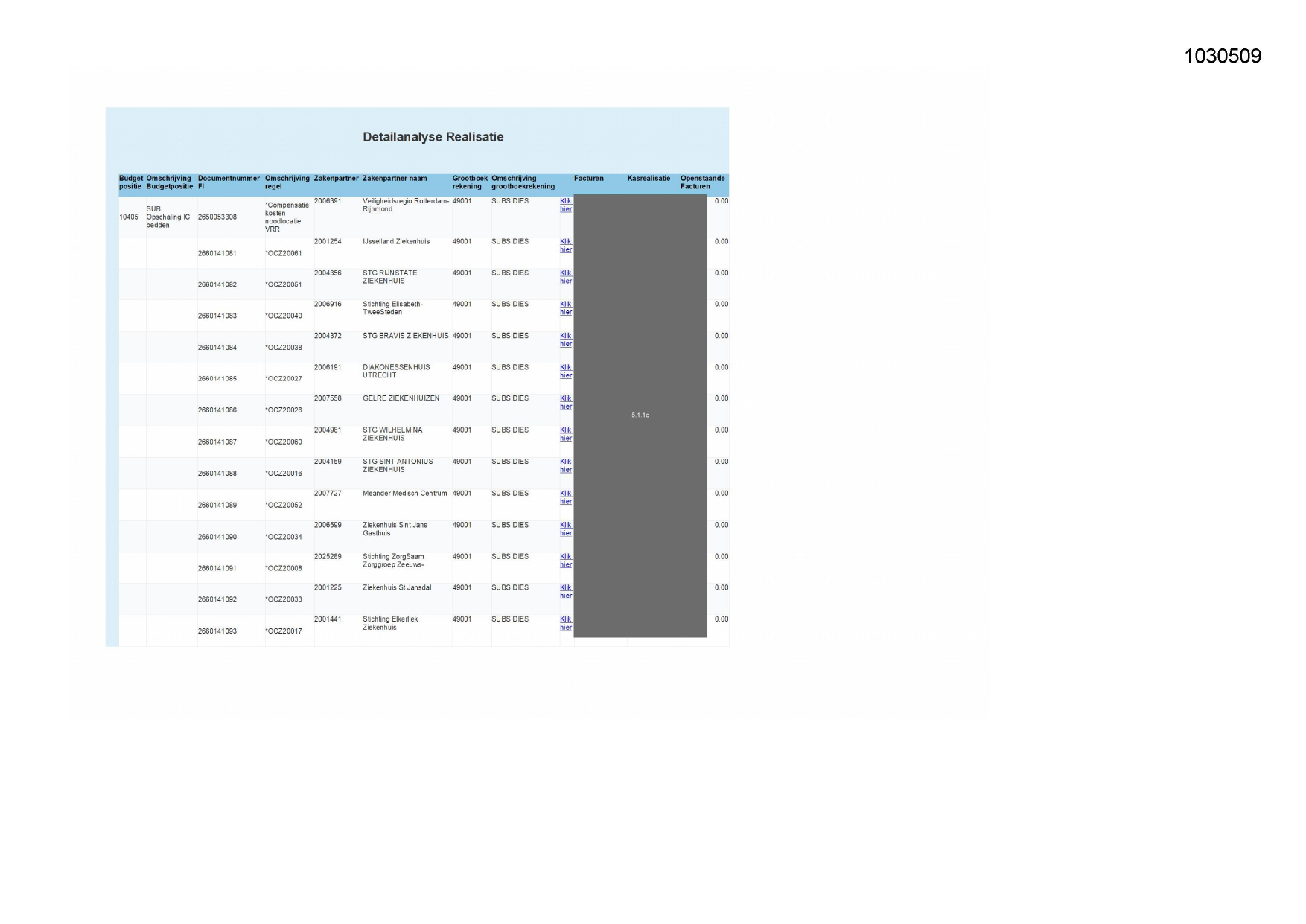Click the redacted block labeled 5.1.1c
The width and height of the screenshot is (1306, 924).
[x=640, y=415]
